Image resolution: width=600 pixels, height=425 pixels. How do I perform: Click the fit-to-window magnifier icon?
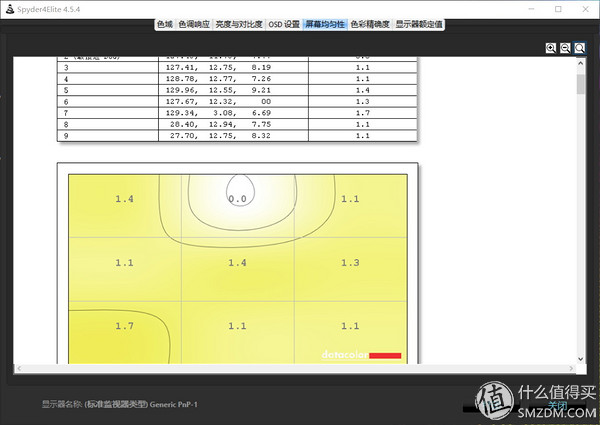pos(580,48)
